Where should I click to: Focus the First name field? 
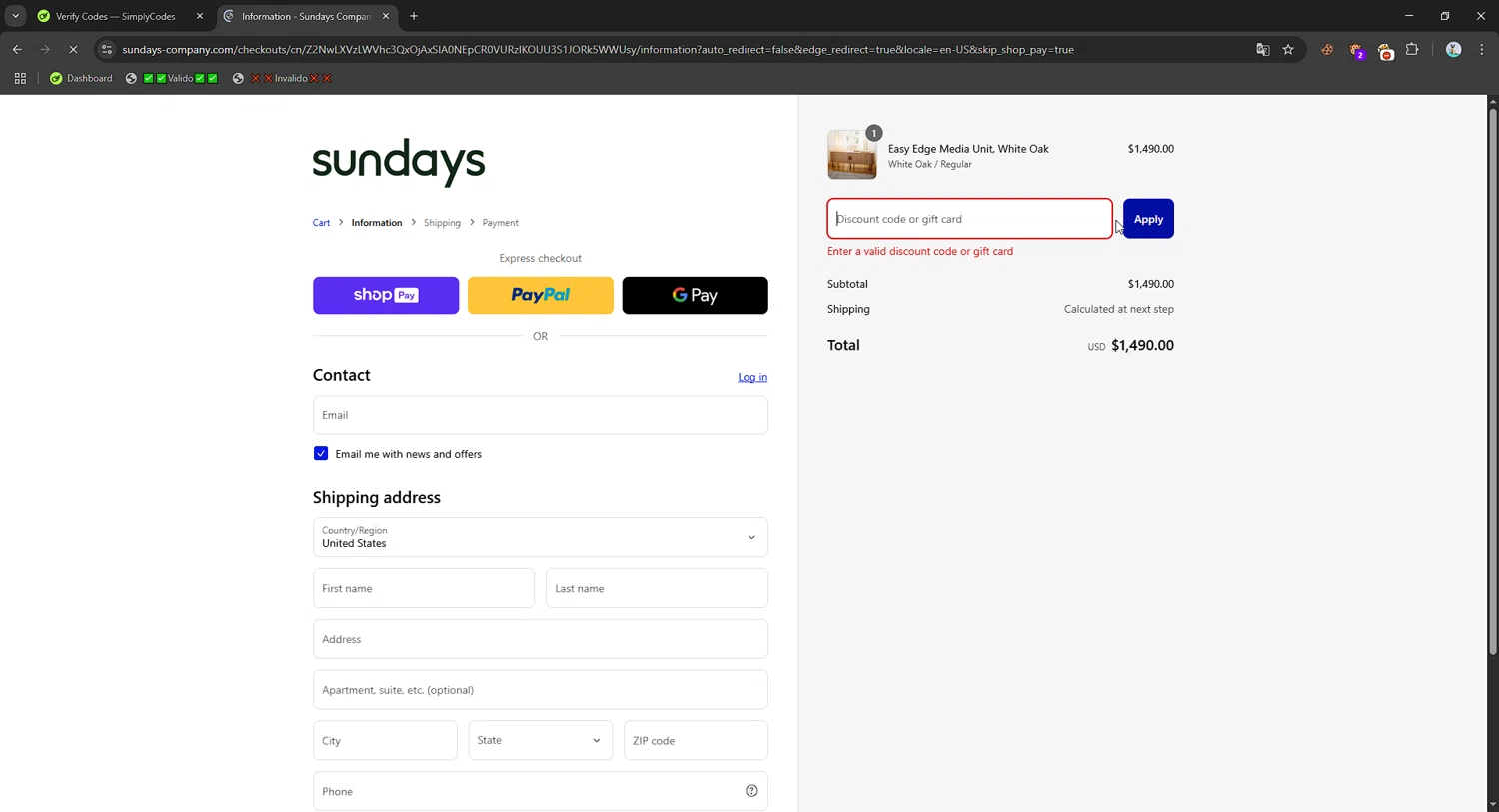coord(424,588)
